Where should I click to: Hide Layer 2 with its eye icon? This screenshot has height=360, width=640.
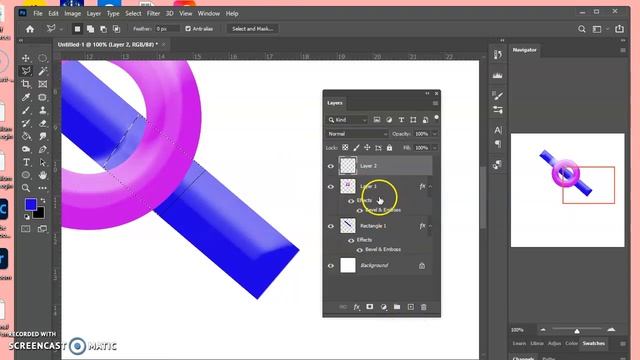click(331, 166)
